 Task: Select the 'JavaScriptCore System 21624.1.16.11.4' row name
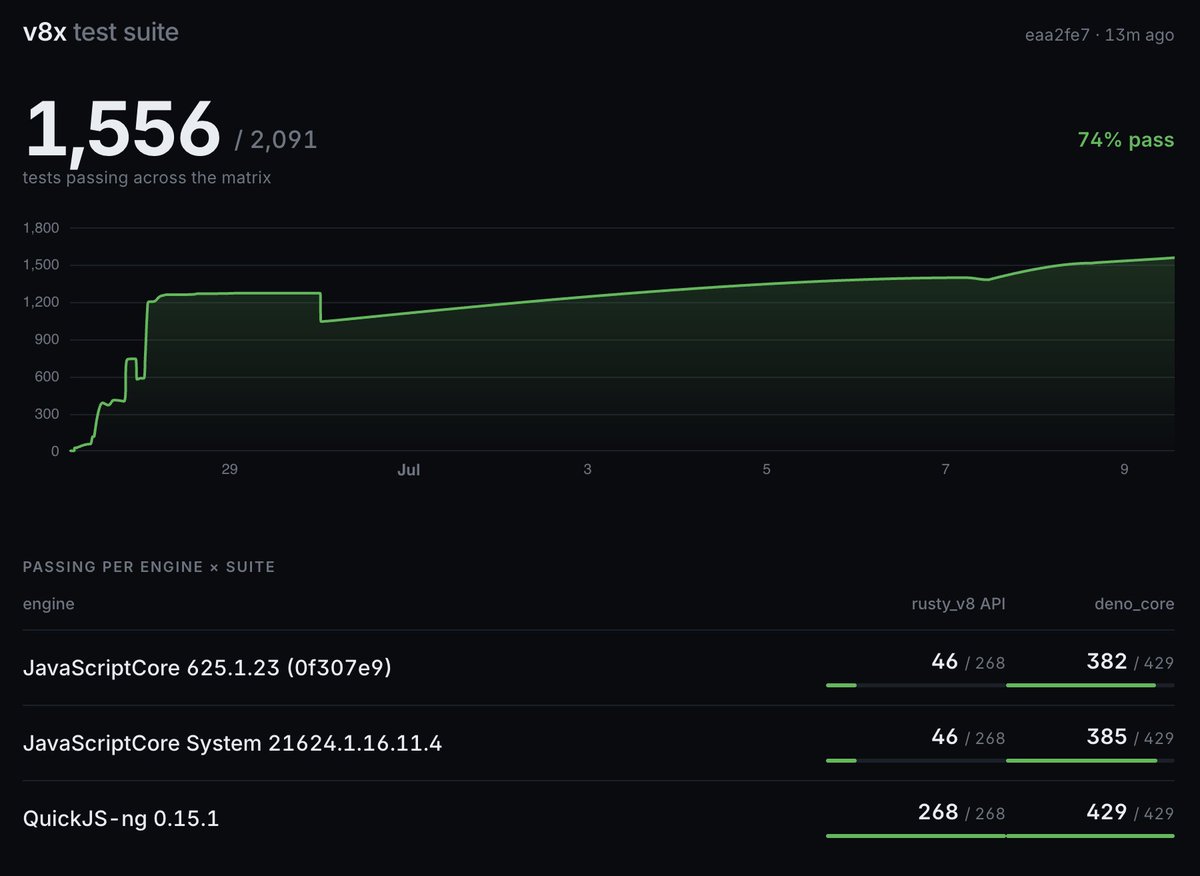[232, 743]
